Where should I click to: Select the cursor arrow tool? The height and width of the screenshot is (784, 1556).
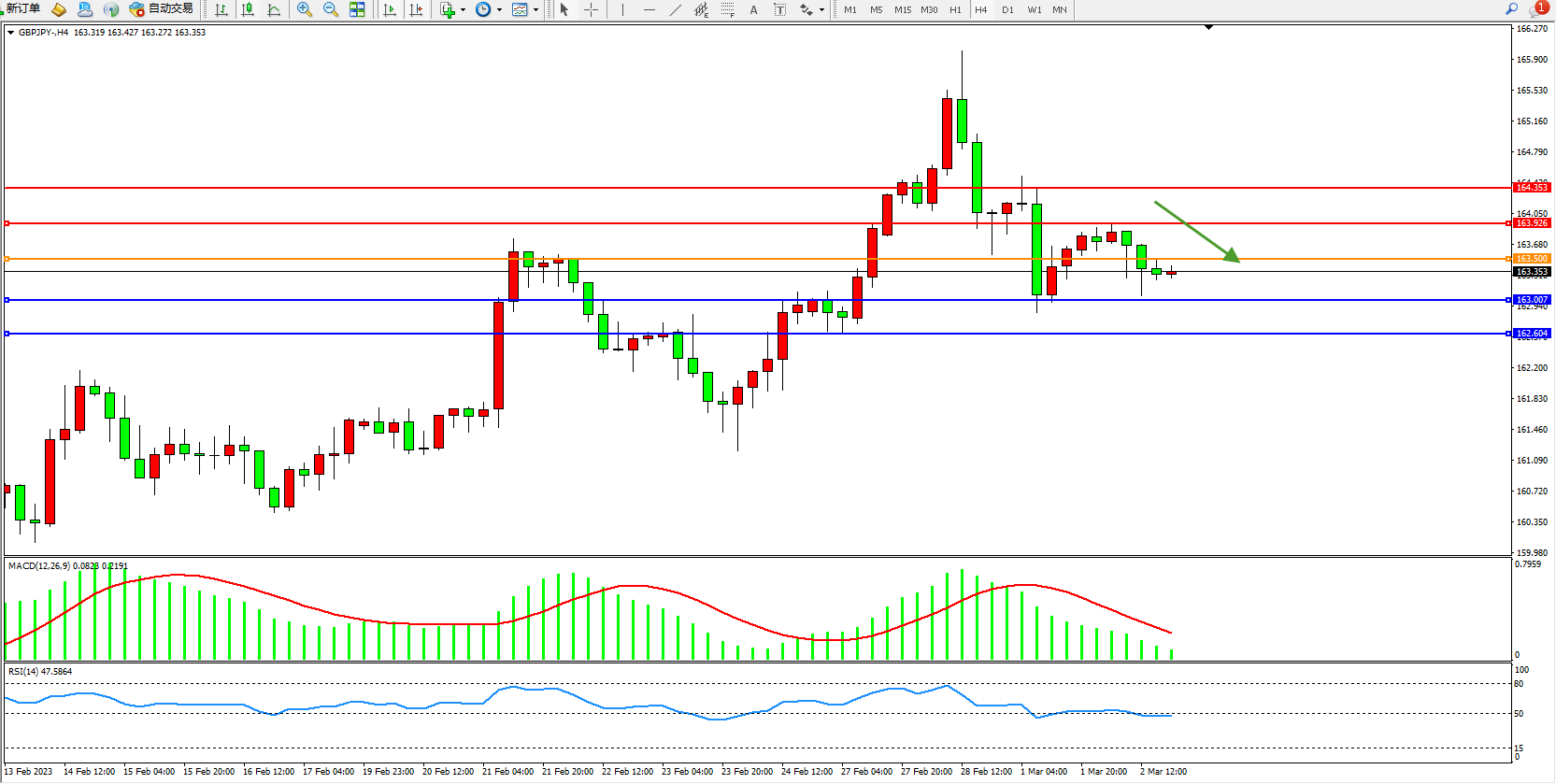564,9
